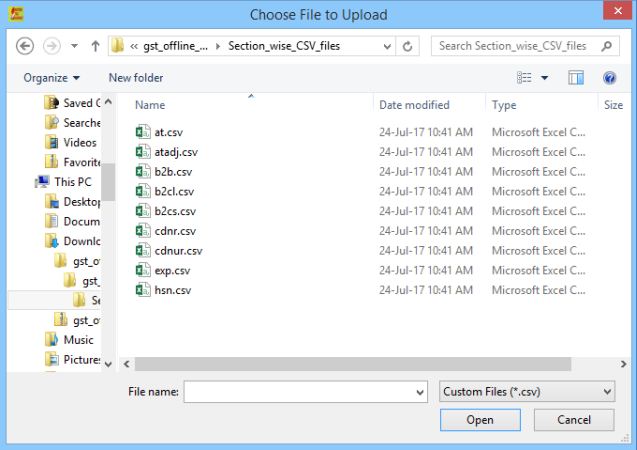This screenshot has width=637, height=450.
Task: Select Music in the navigation pane
Action: click(x=69, y=340)
